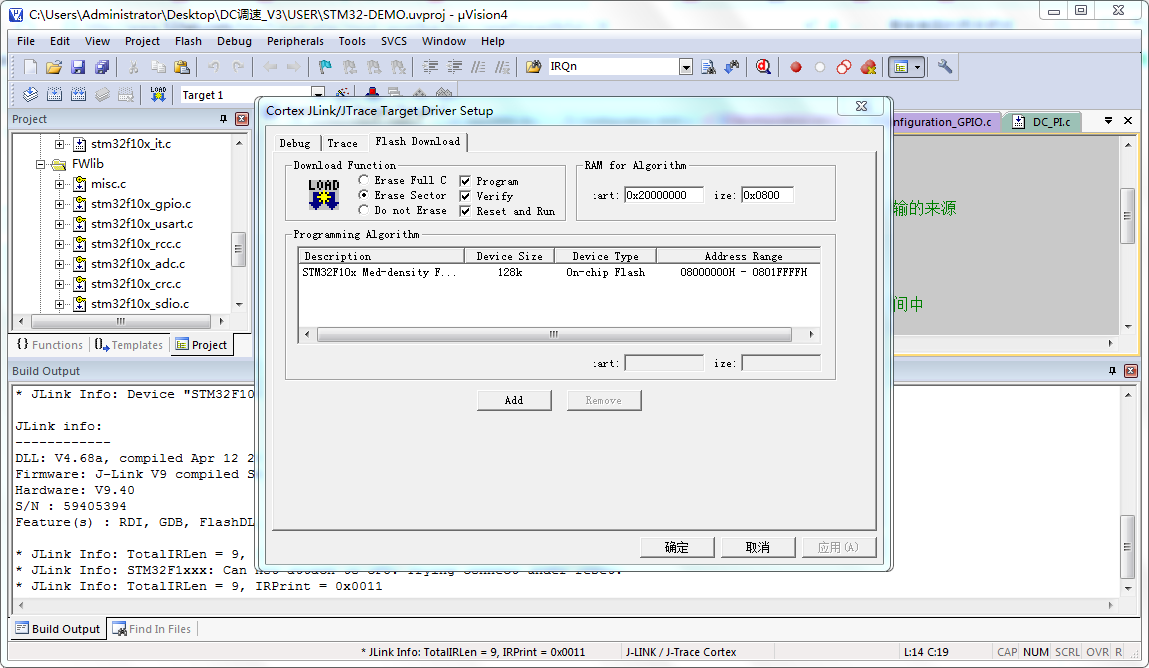Viewport: 1149px width, 668px height.
Task: Switch to the DC_PI.c editor tab
Action: pos(1043,122)
